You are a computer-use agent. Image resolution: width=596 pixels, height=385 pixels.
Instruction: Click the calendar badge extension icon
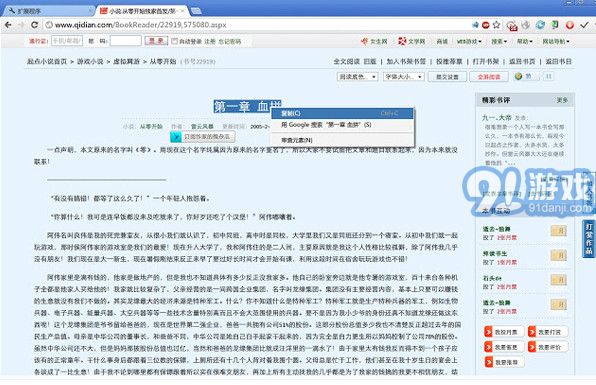point(512,25)
